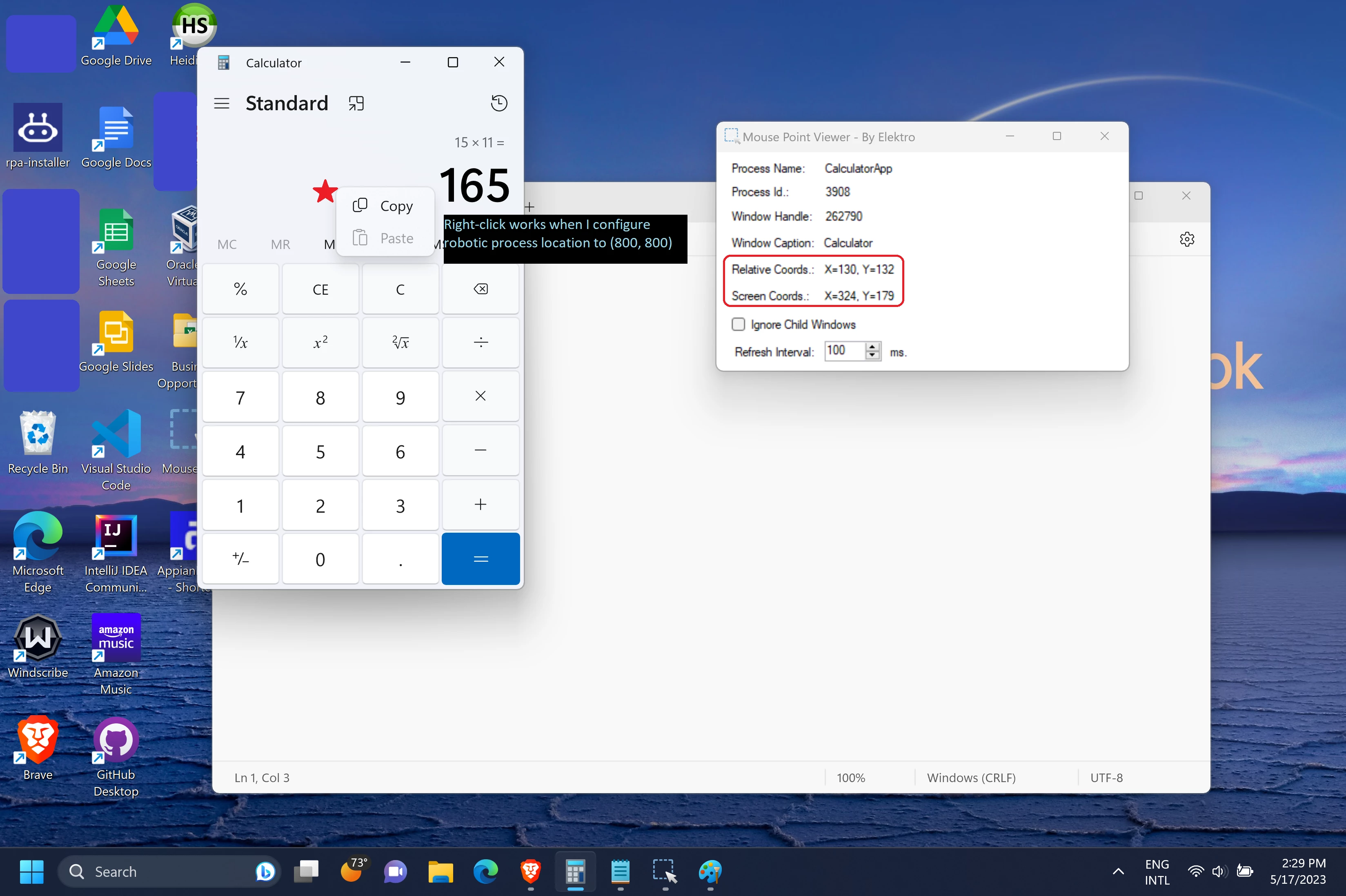Screen dimensions: 1346x896
Task: Select the IntelliJ IDEA desktop shortcut
Action: 116,553
